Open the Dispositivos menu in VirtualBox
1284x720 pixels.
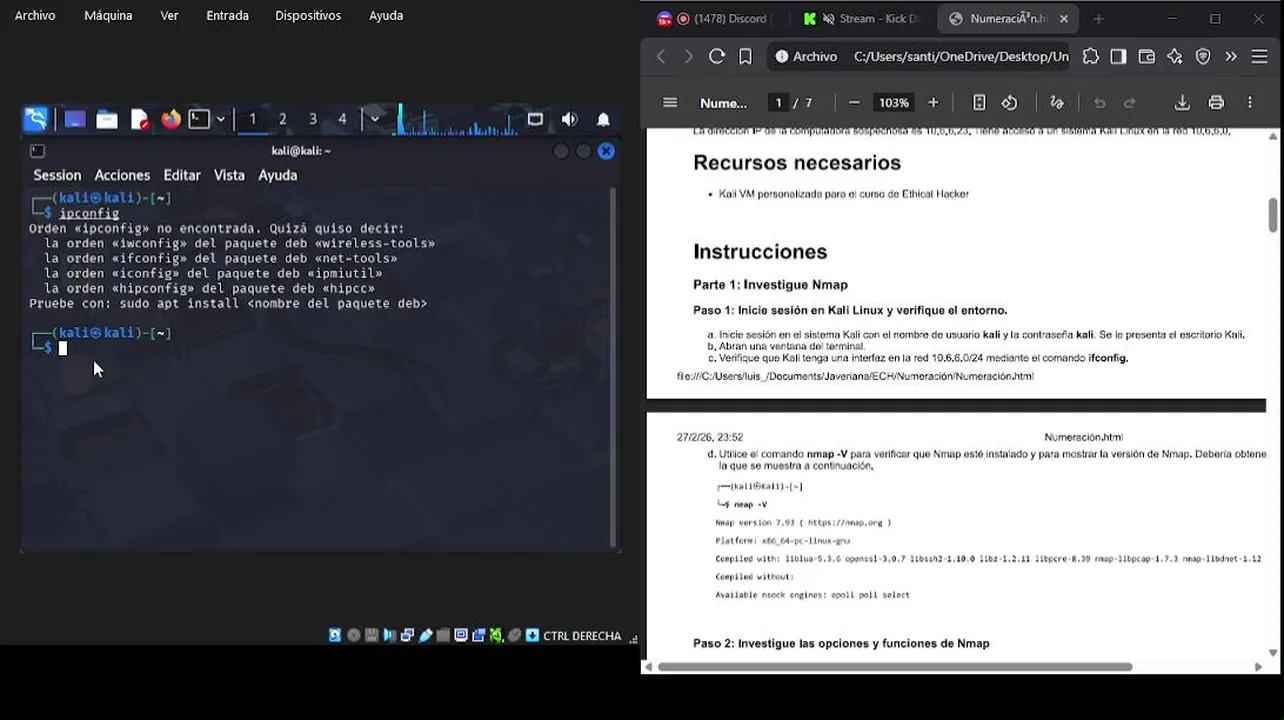[x=308, y=15]
